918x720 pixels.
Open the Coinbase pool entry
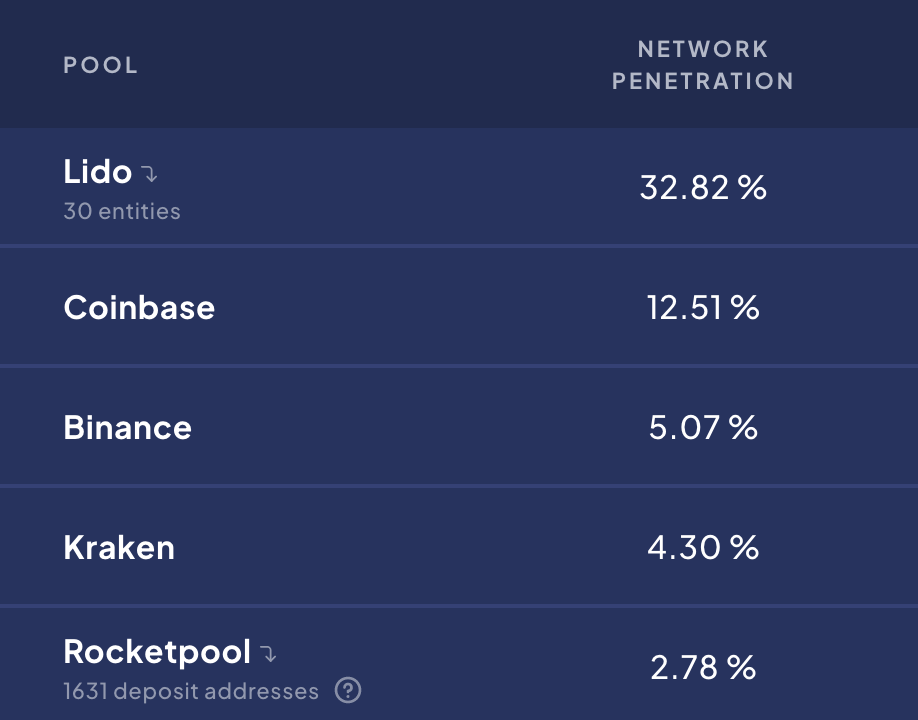[139, 307]
